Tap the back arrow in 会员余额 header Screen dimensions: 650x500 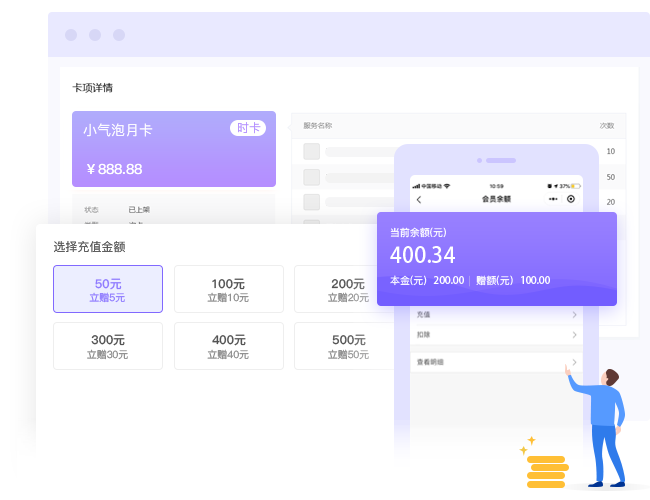point(419,199)
